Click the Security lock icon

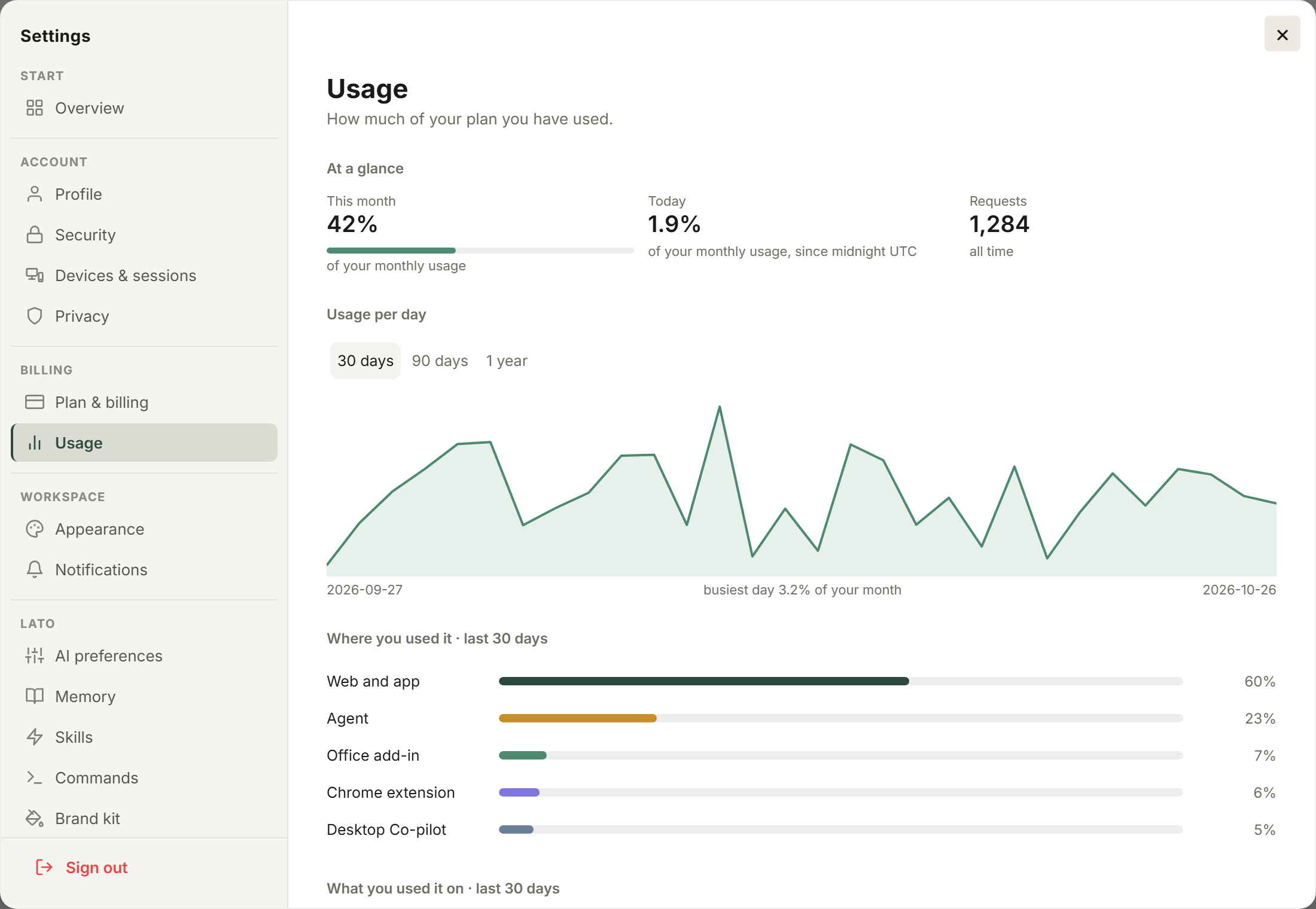click(x=35, y=235)
